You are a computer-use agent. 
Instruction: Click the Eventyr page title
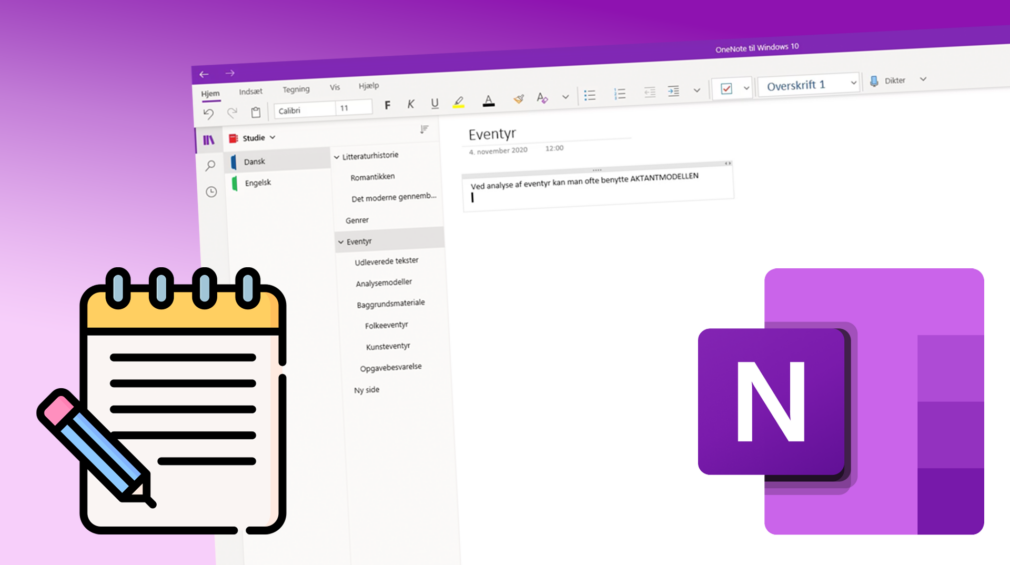492,134
